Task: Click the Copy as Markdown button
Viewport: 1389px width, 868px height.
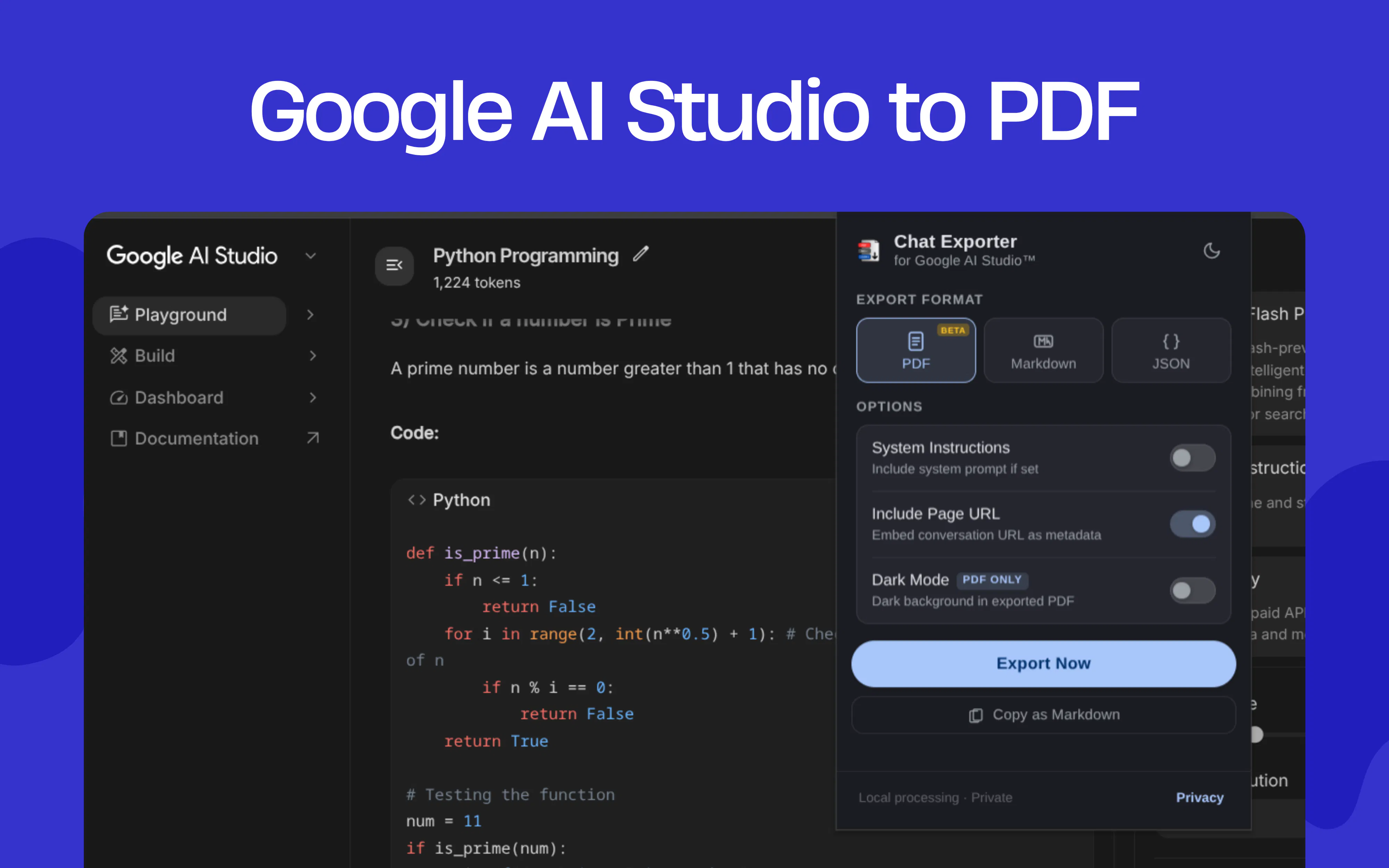Action: coord(1043,715)
